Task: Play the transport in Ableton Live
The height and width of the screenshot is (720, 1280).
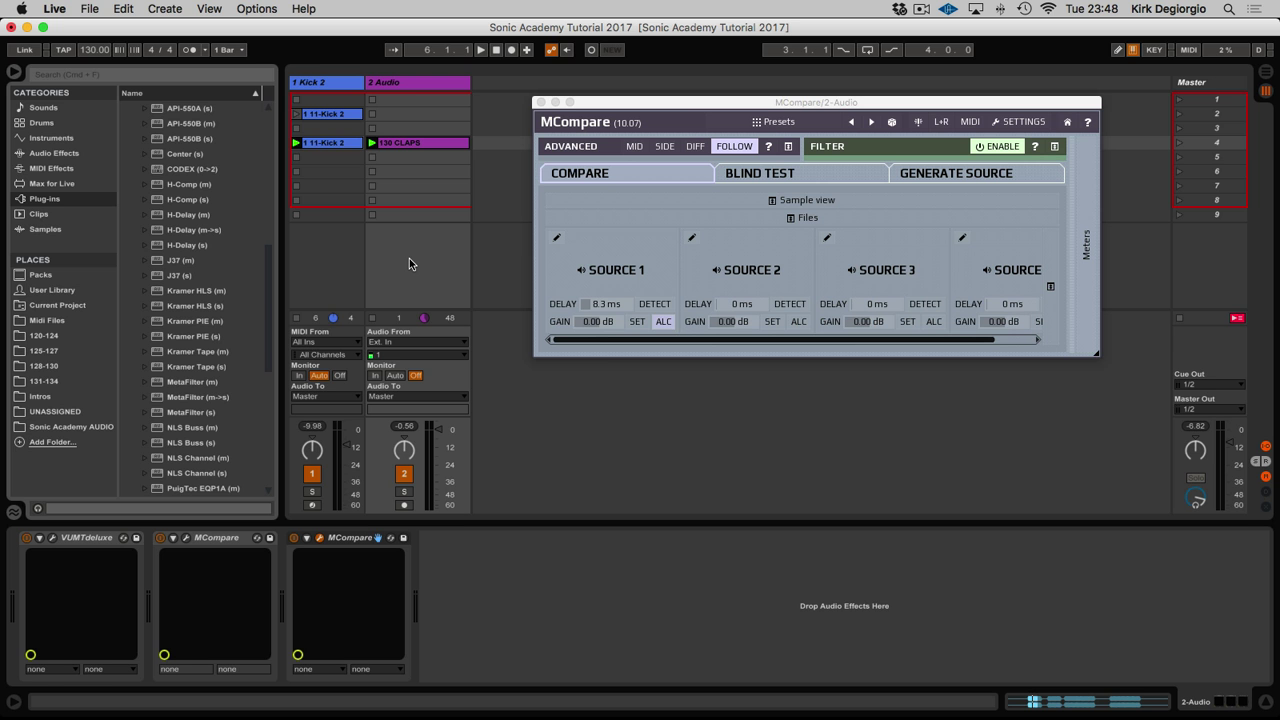Action: pyautogui.click(x=481, y=50)
